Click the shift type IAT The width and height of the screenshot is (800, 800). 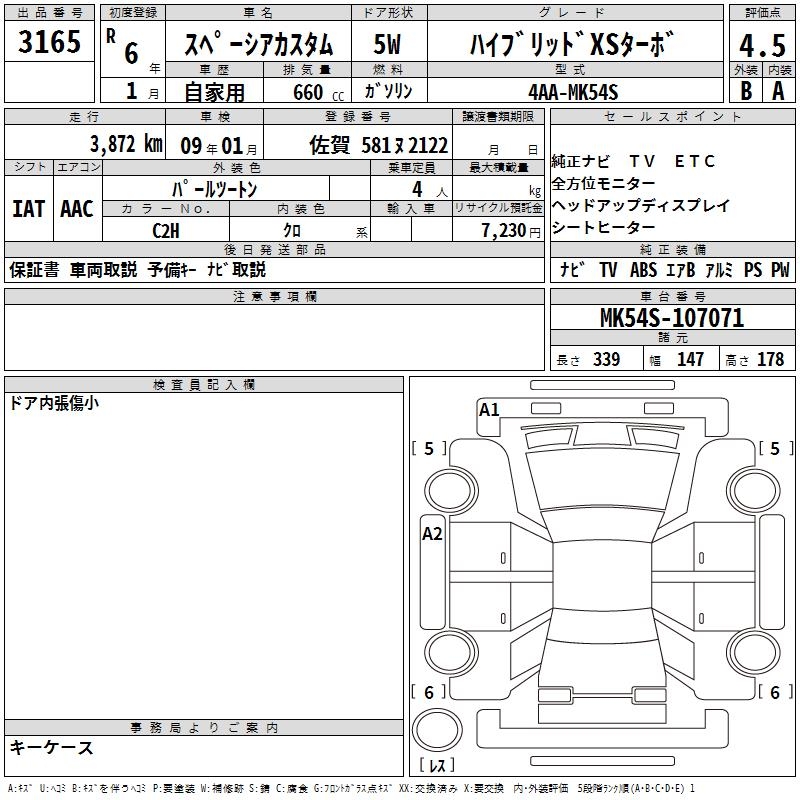coord(29,209)
